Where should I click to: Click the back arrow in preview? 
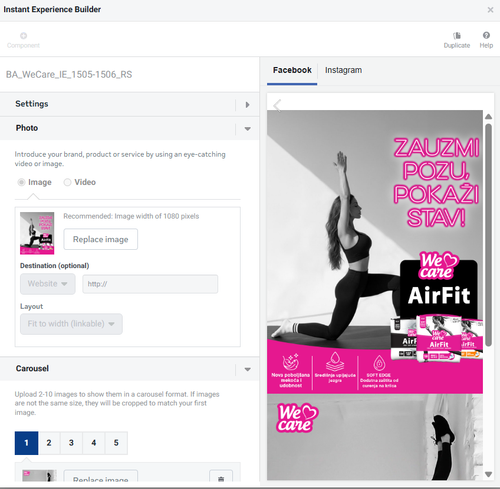[x=277, y=106]
